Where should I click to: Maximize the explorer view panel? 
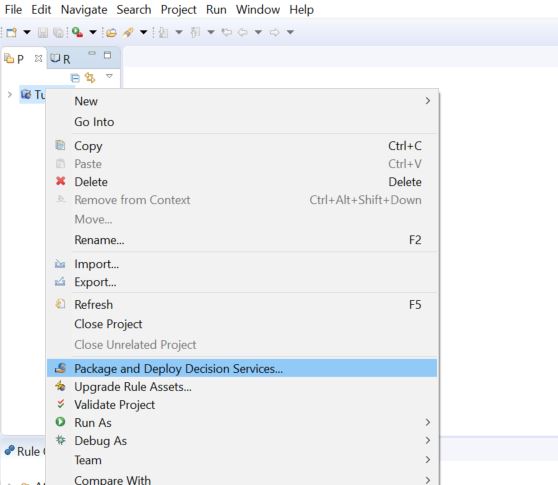coord(107,55)
